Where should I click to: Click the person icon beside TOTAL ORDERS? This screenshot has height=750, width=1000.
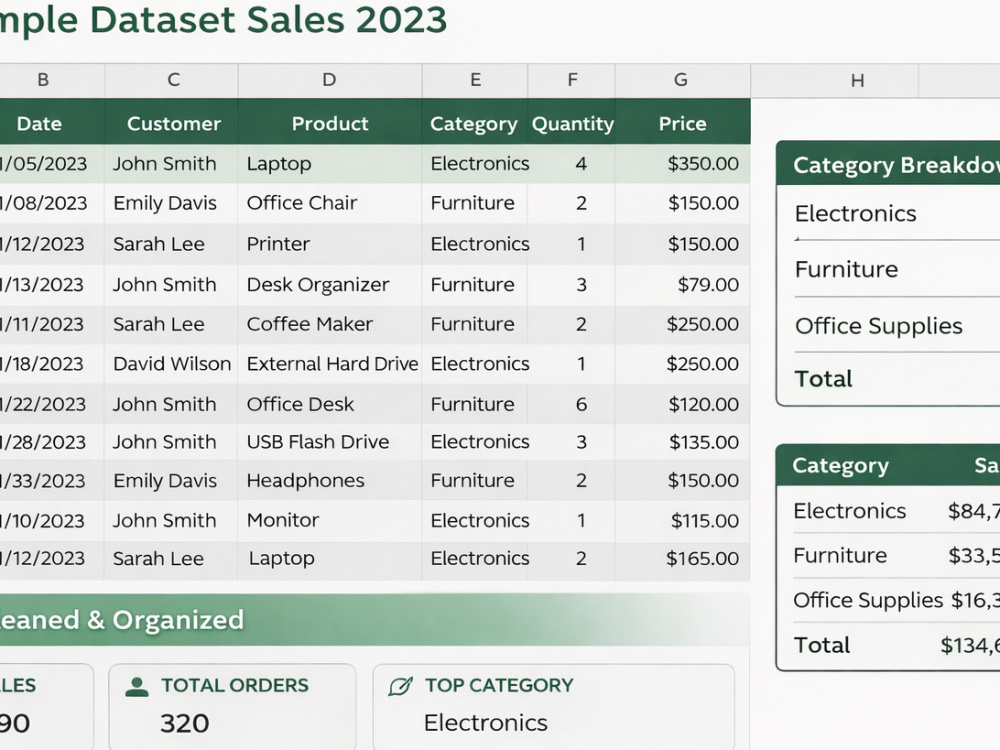tap(136, 686)
